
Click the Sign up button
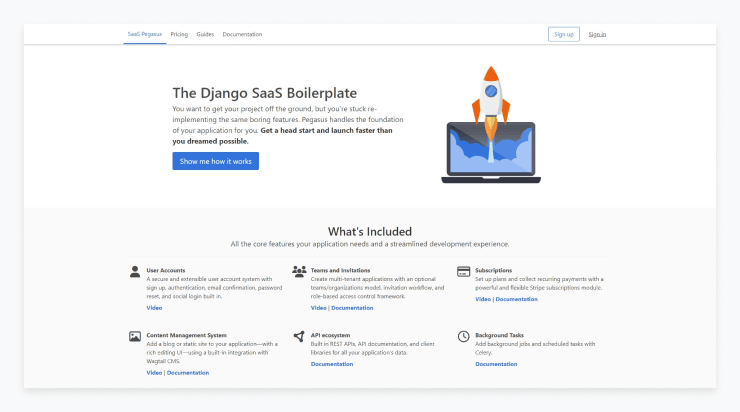pos(563,34)
